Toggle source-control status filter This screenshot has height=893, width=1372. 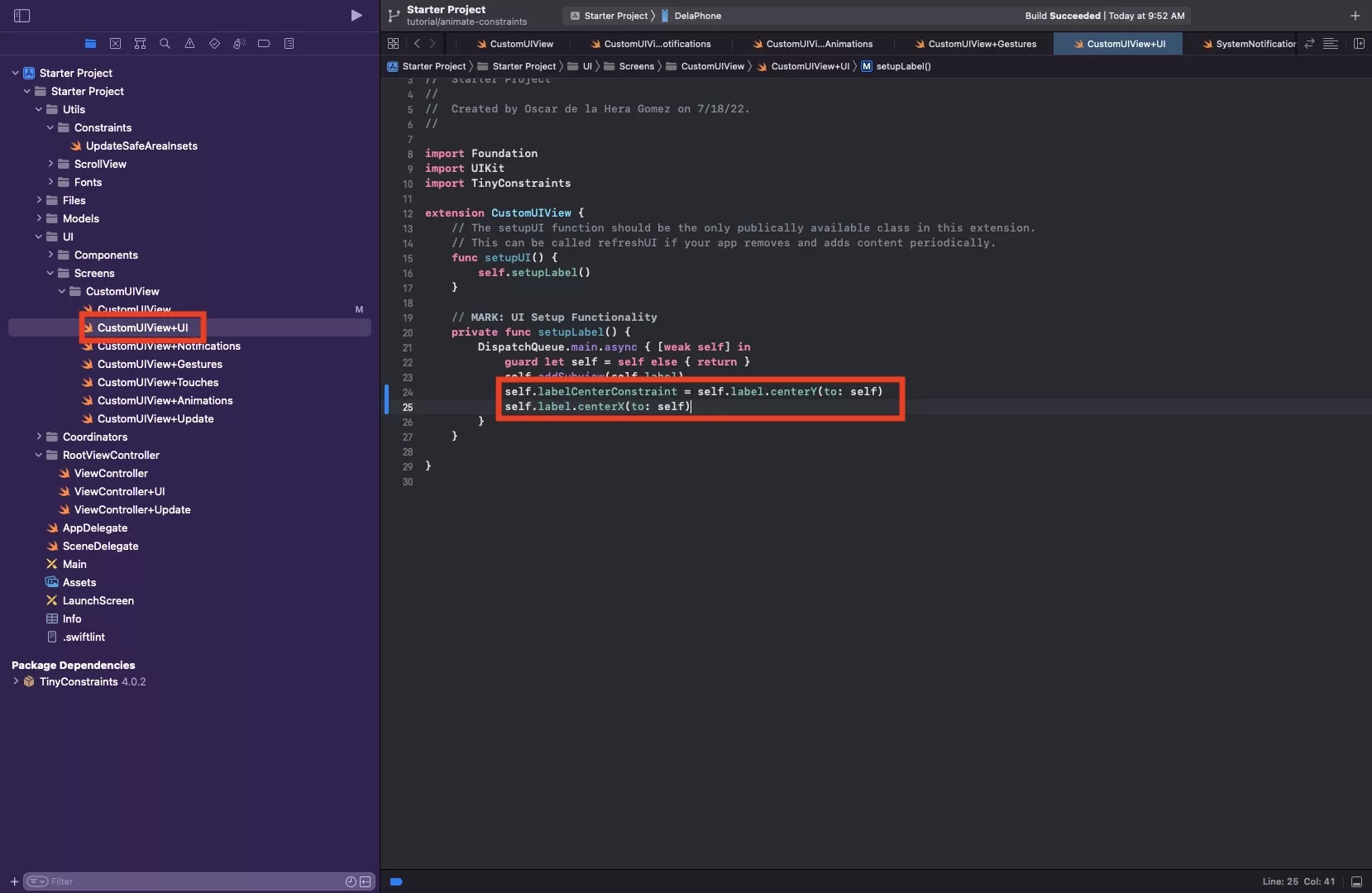click(x=365, y=881)
